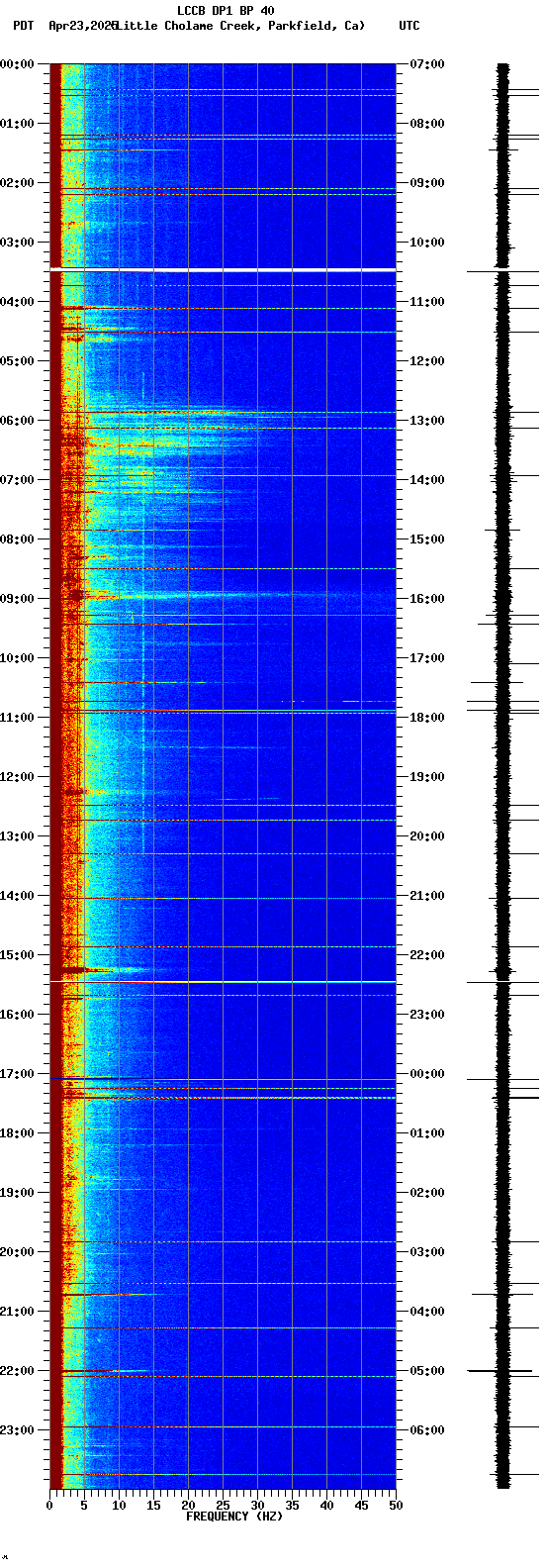The width and height of the screenshot is (546, 1568).
Task: Click the PDT time label '03:00'
Action: click(18, 243)
